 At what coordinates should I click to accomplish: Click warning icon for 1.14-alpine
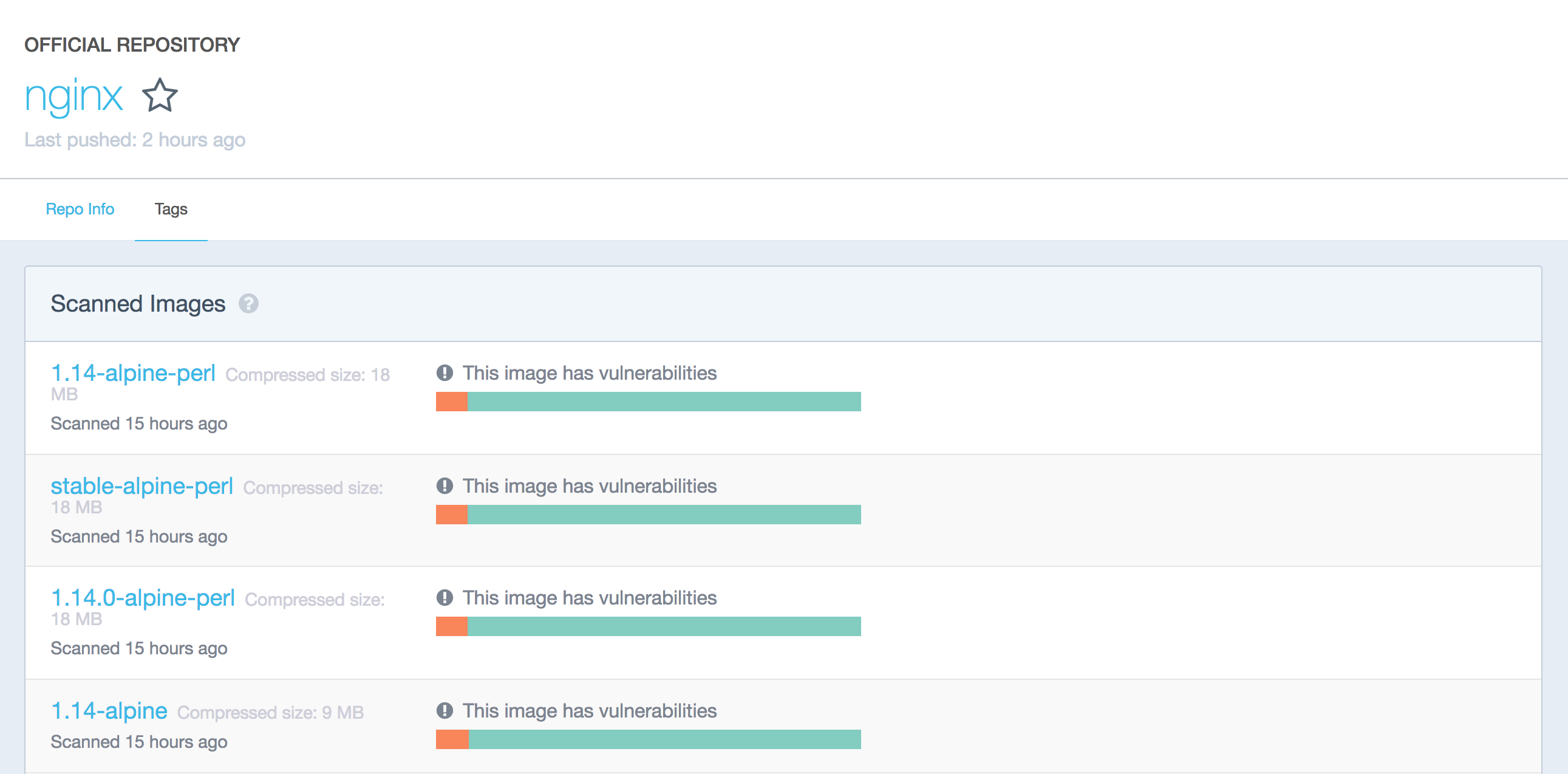click(445, 710)
